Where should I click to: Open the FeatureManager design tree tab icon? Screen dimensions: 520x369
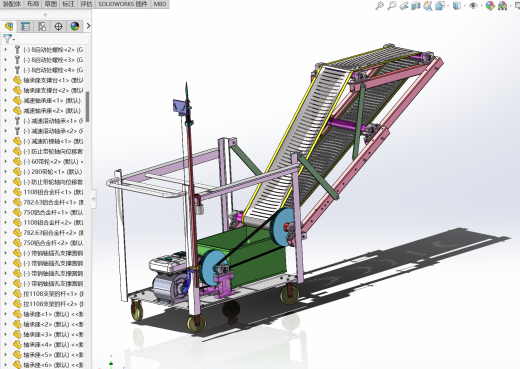tap(9, 26)
